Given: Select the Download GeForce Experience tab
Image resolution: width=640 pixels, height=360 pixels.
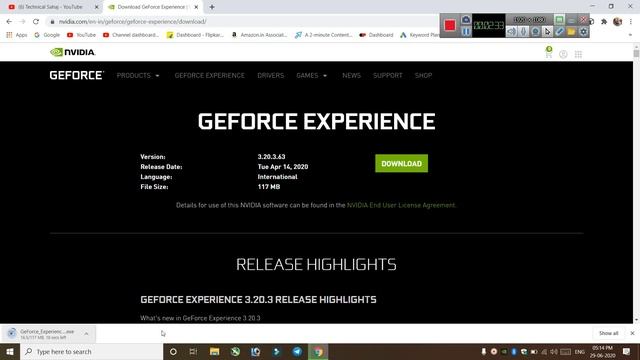Looking at the screenshot, I should tap(152, 7).
